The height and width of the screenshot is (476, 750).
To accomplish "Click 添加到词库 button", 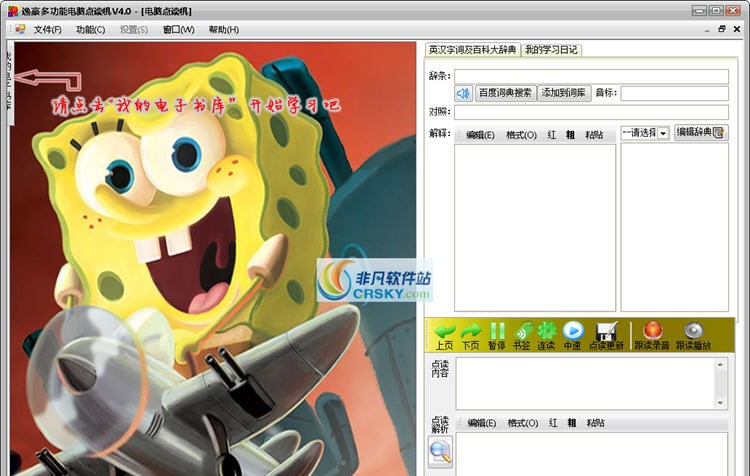I will coord(565,93).
